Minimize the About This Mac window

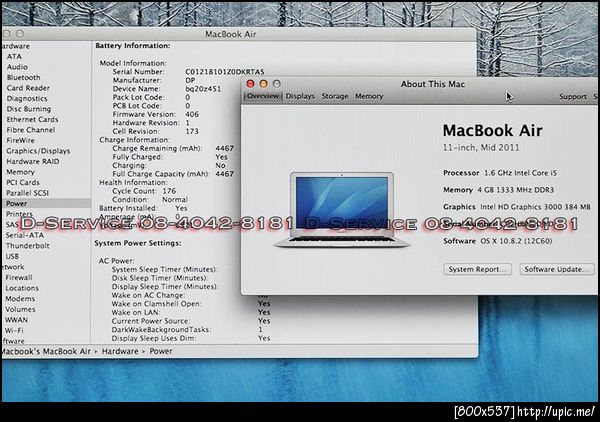pyautogui.click(x=263, y=83)
